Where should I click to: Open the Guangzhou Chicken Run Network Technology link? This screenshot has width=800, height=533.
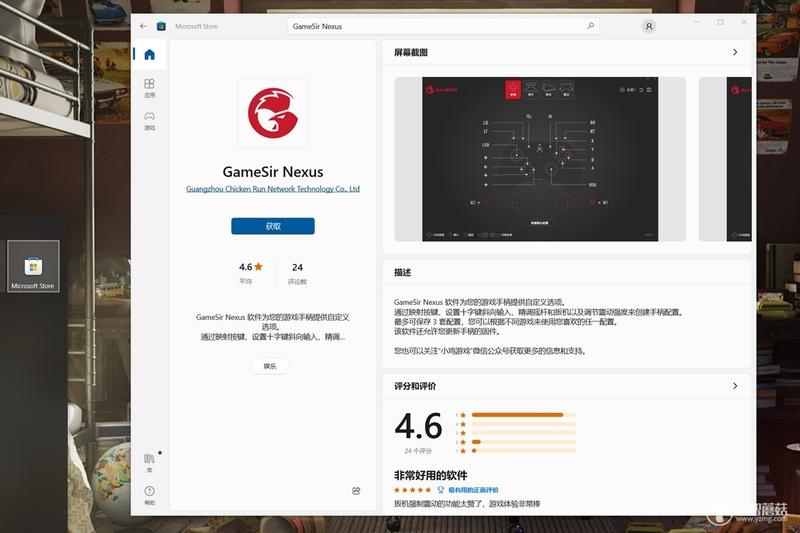(x=273, y=189)
